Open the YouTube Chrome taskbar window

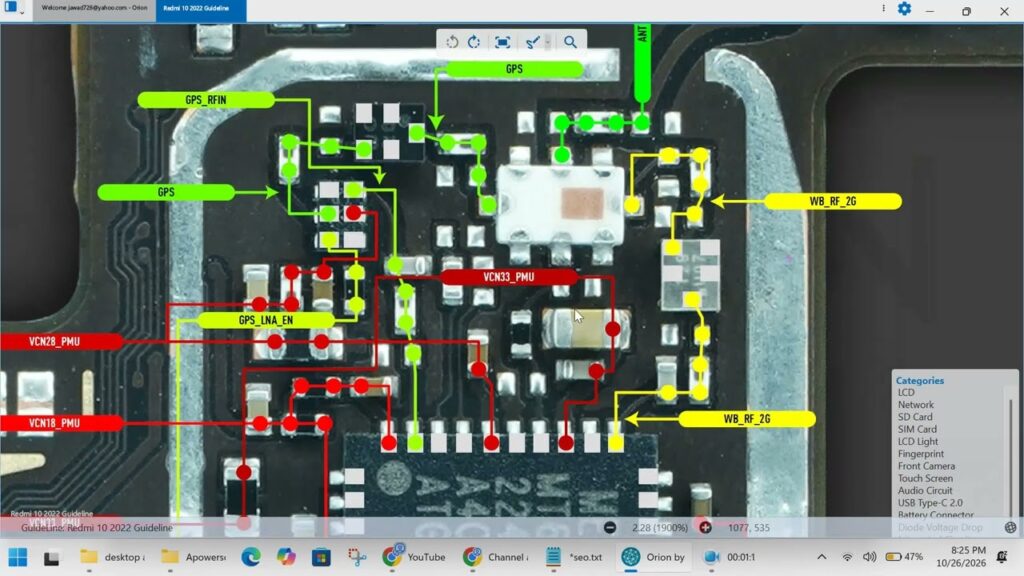[x=414, y=557]
